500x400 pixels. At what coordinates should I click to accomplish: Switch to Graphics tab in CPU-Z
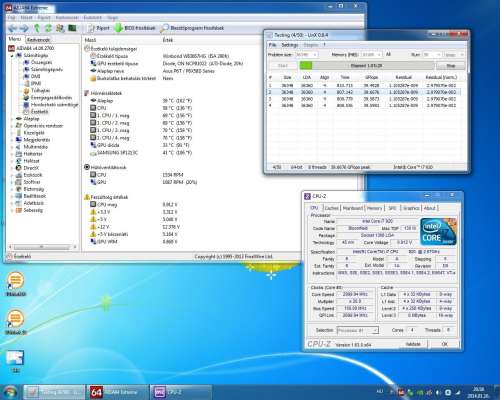pyautogui.click(x=411, y=208)
